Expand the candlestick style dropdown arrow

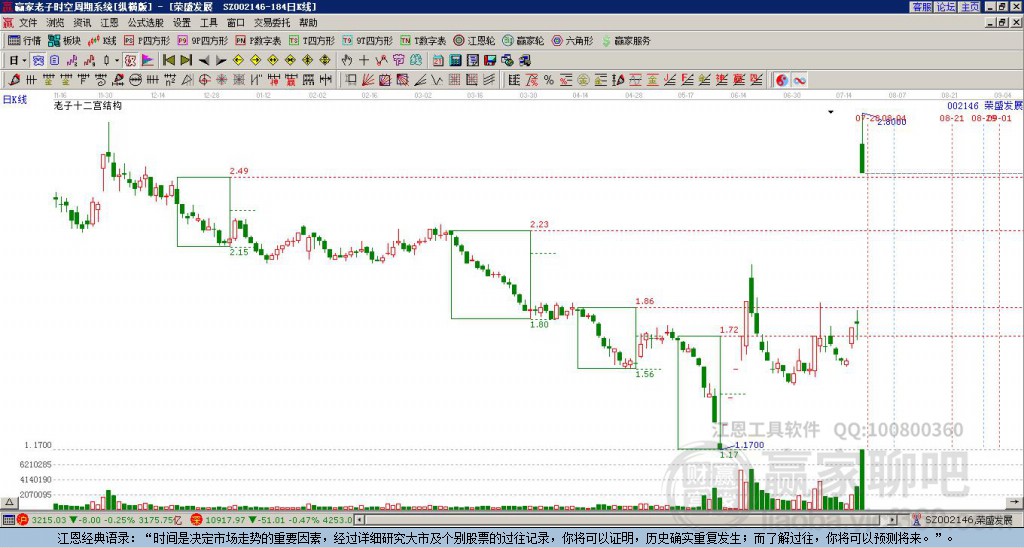(117, 60)
